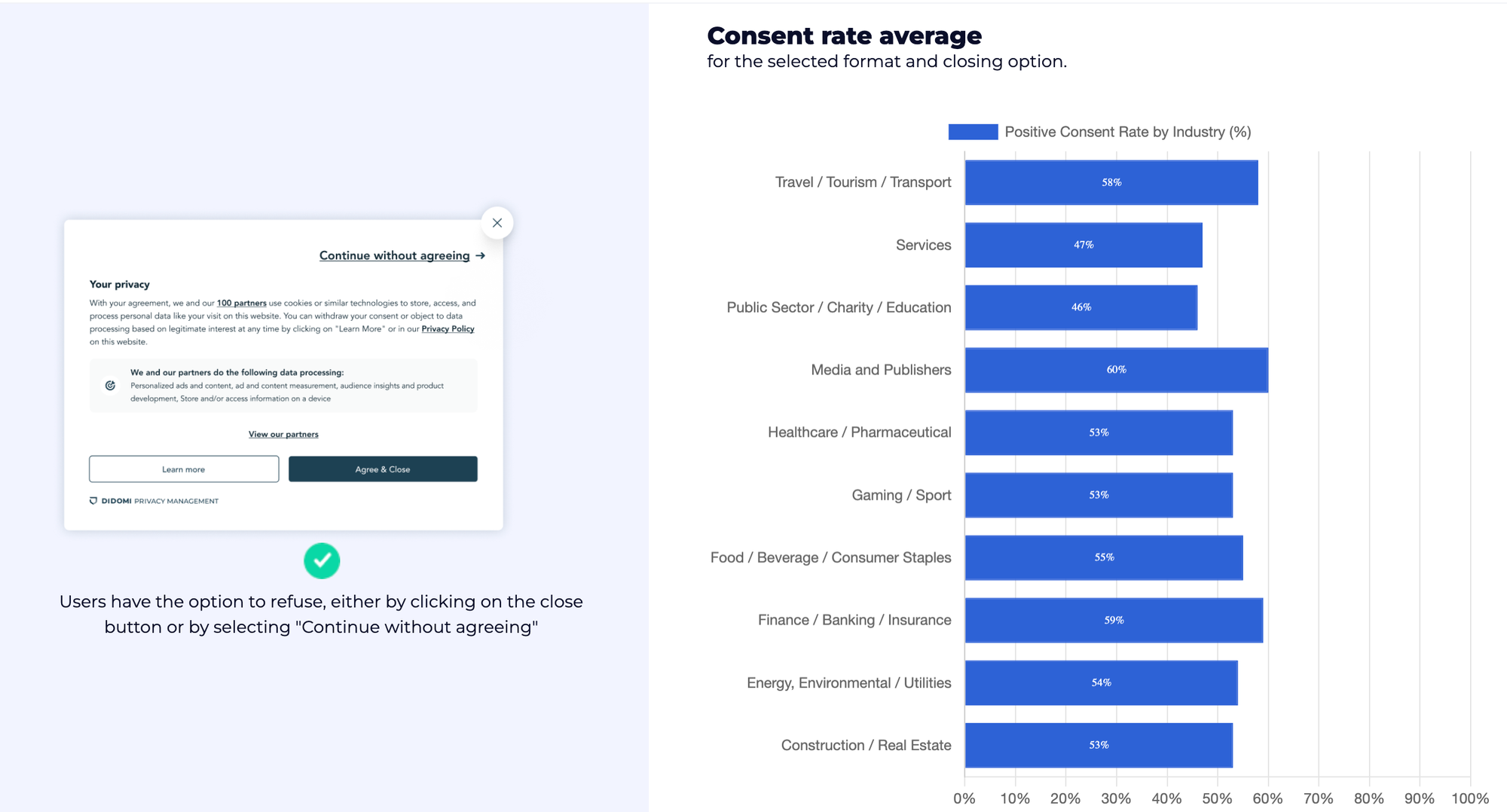Select the Services 47% bar
The image size is (1507, 812).
point(1084,245)
